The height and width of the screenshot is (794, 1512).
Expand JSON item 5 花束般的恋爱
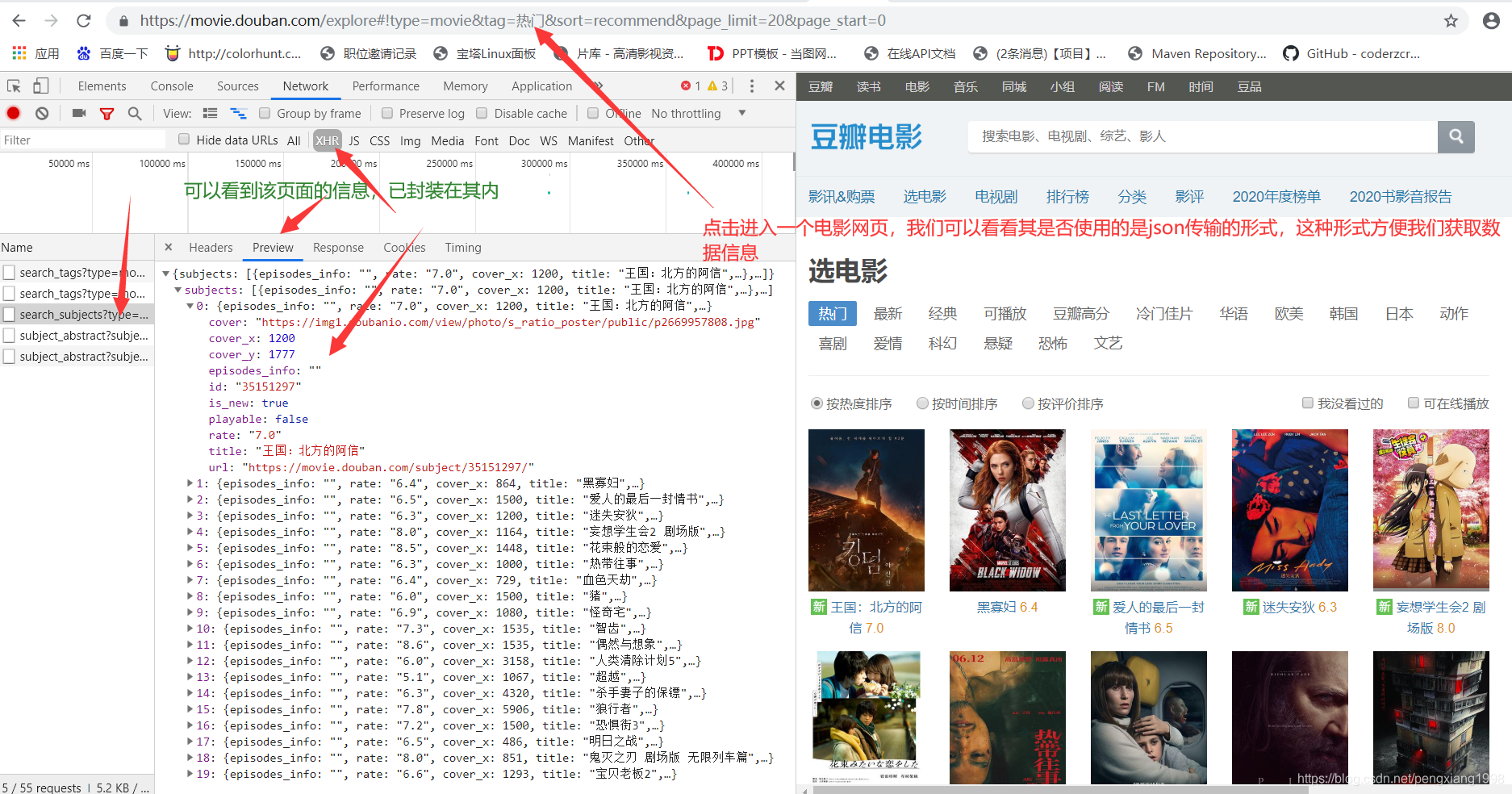point(190,549)
